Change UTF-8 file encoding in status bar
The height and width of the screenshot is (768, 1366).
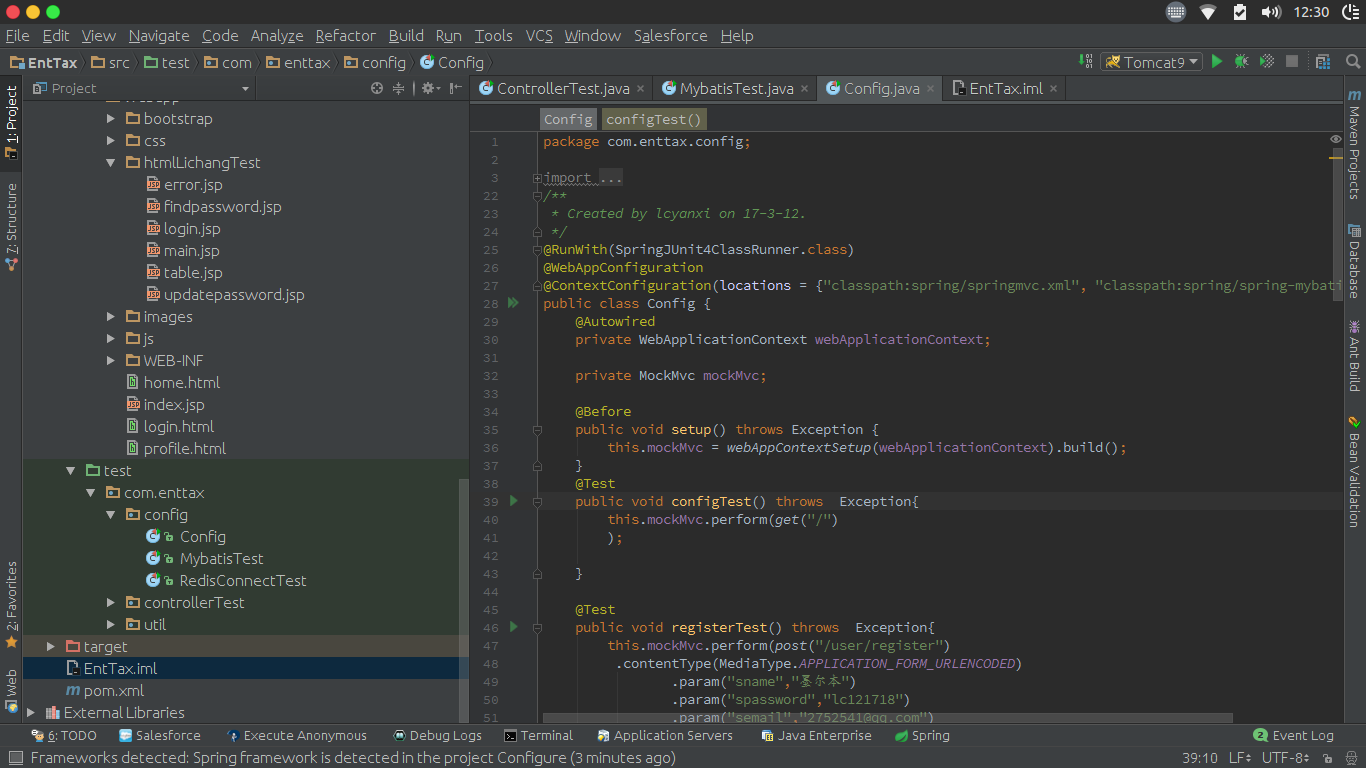[x=1285, y=758]
